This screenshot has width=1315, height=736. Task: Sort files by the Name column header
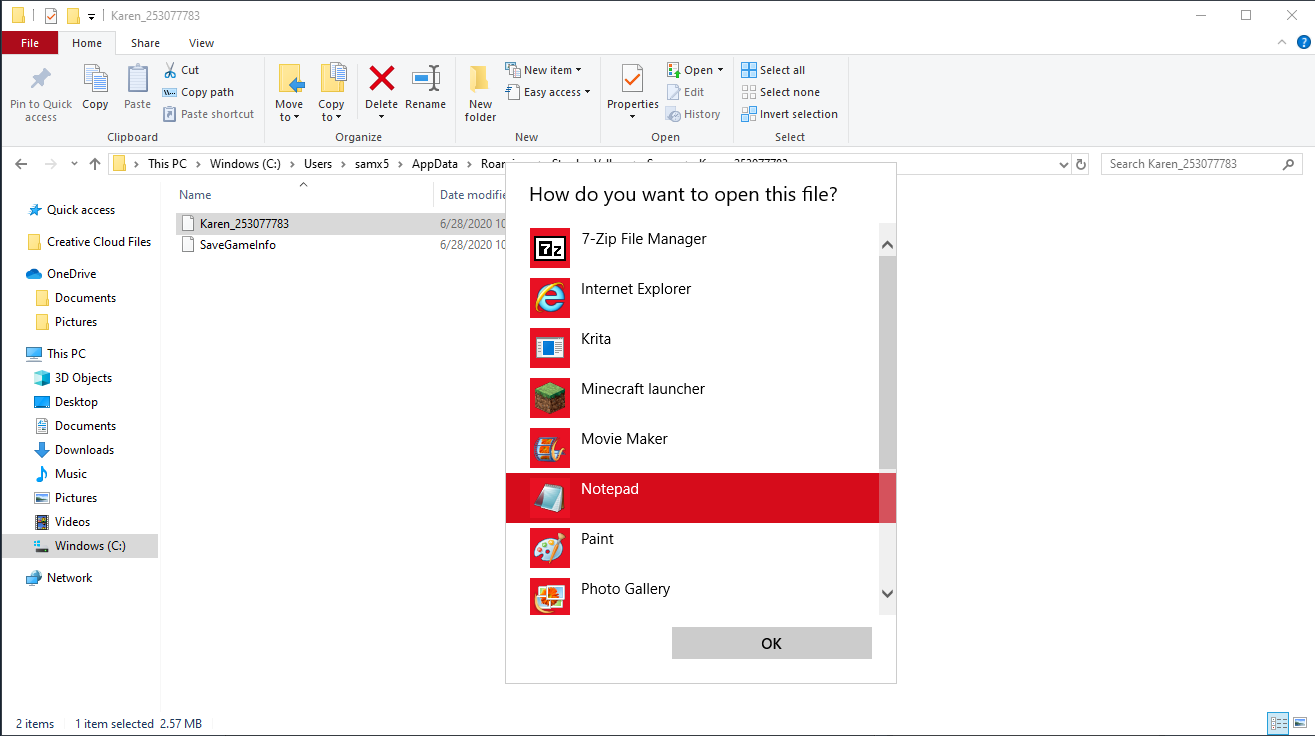196,195
